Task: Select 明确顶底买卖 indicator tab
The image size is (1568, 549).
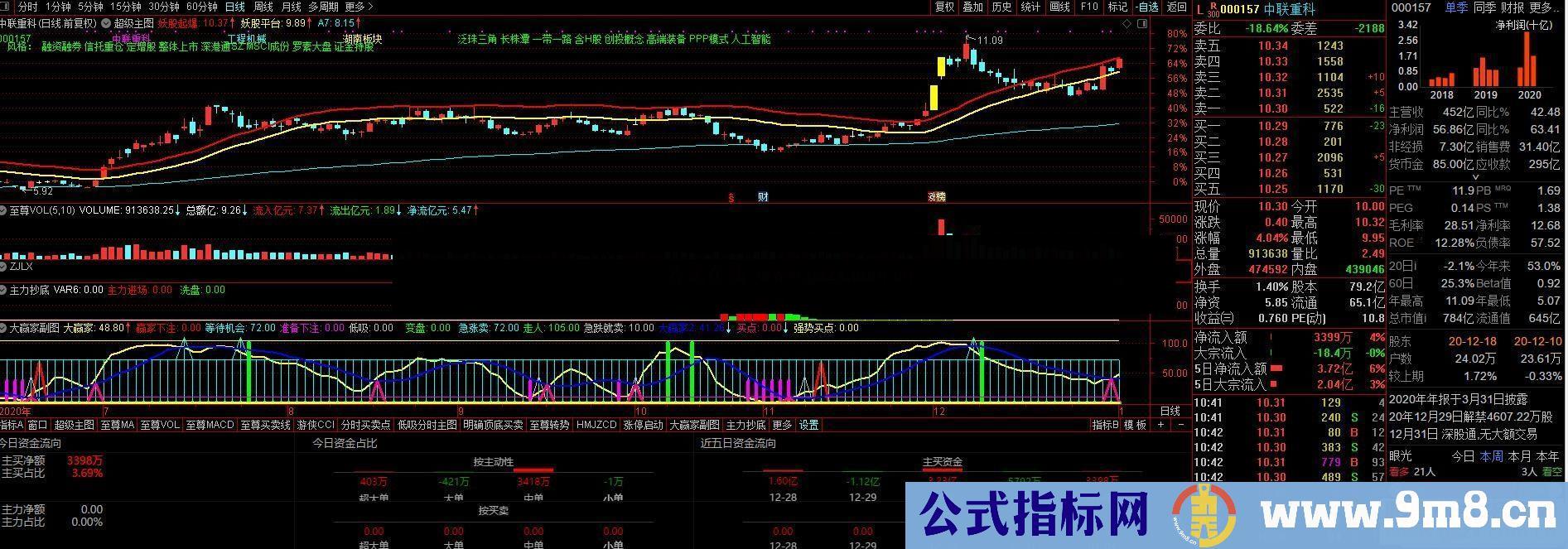Action: point(493,425)
